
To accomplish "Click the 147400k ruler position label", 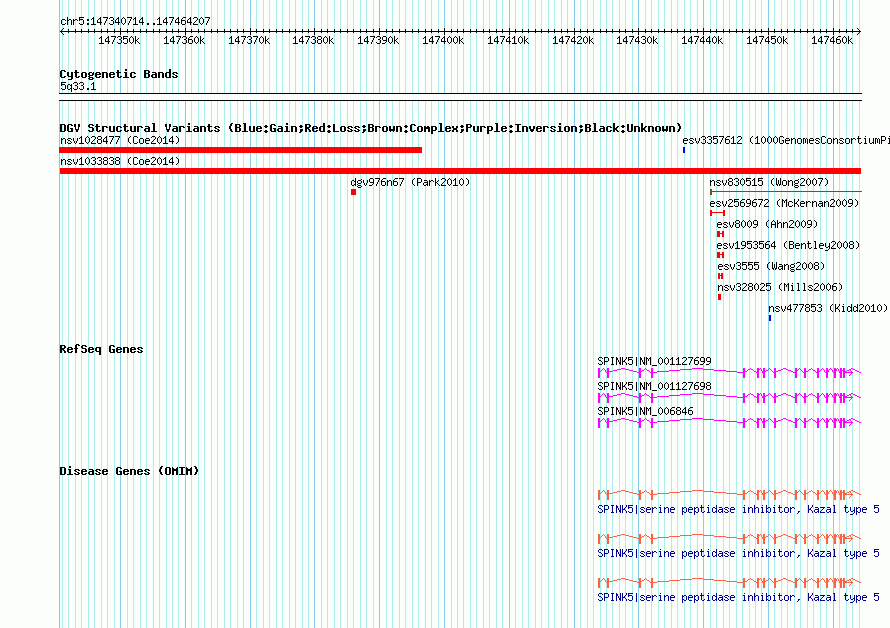I will [x=443, y=40].
